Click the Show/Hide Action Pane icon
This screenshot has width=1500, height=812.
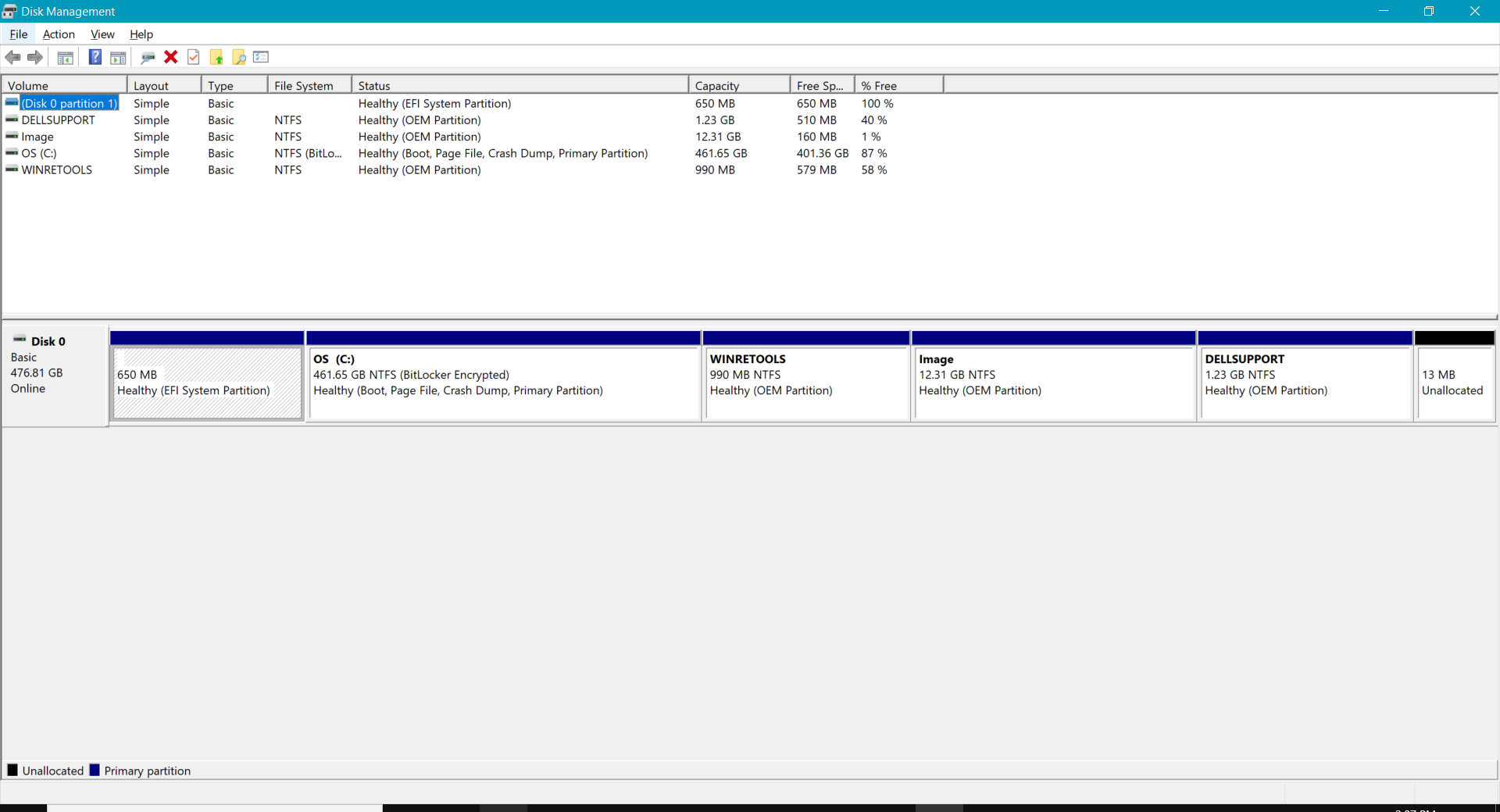pos(118,57)
